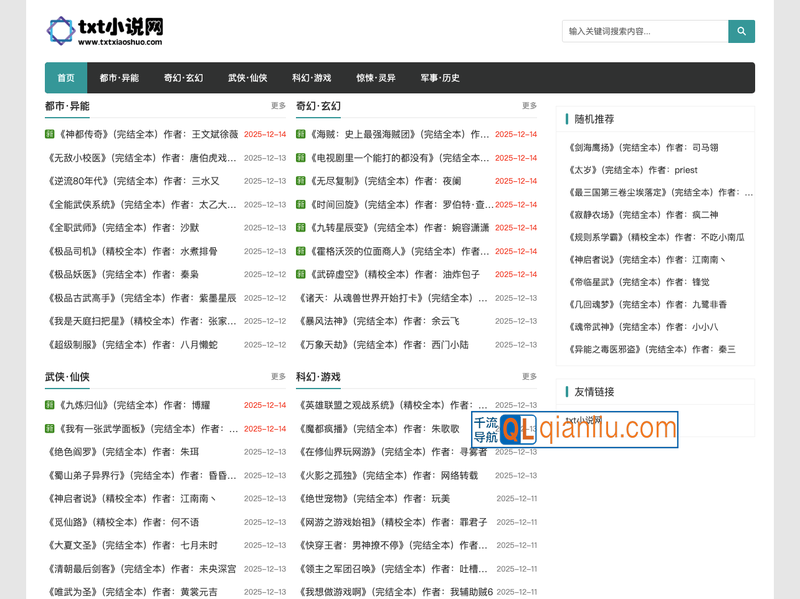Click the search magnifier icon
The height and width of the screenshot is (599, 800).
coord(741,31)
